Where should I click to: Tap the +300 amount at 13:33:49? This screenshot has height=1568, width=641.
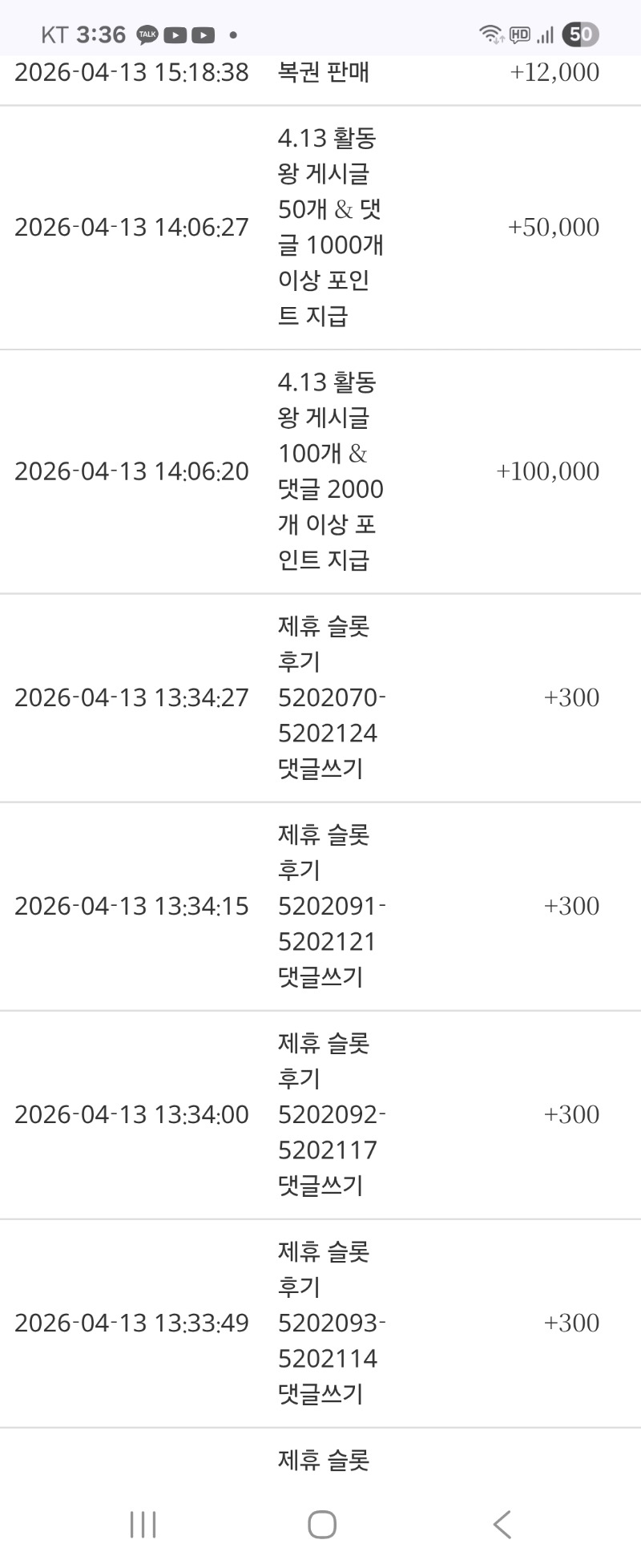(571, 1323)
